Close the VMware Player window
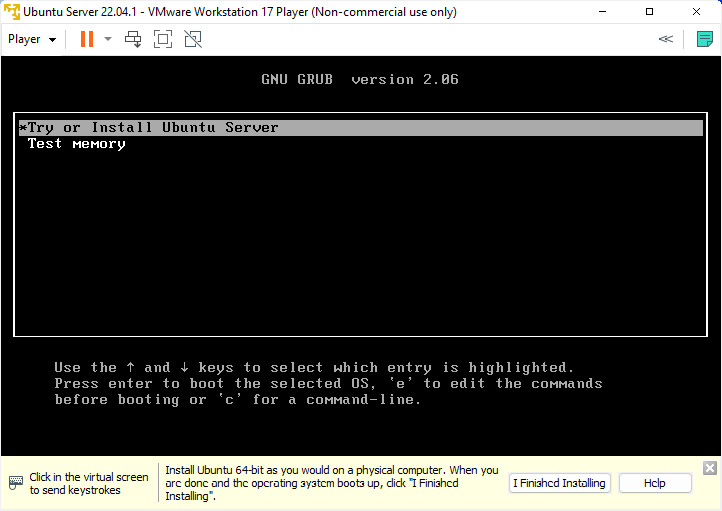This screenshot has height=511, width=722. point(696,12)
